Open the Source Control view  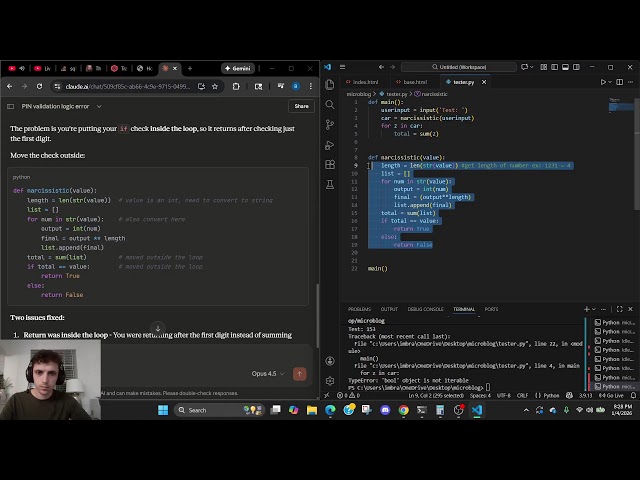(x=330, y=124)
